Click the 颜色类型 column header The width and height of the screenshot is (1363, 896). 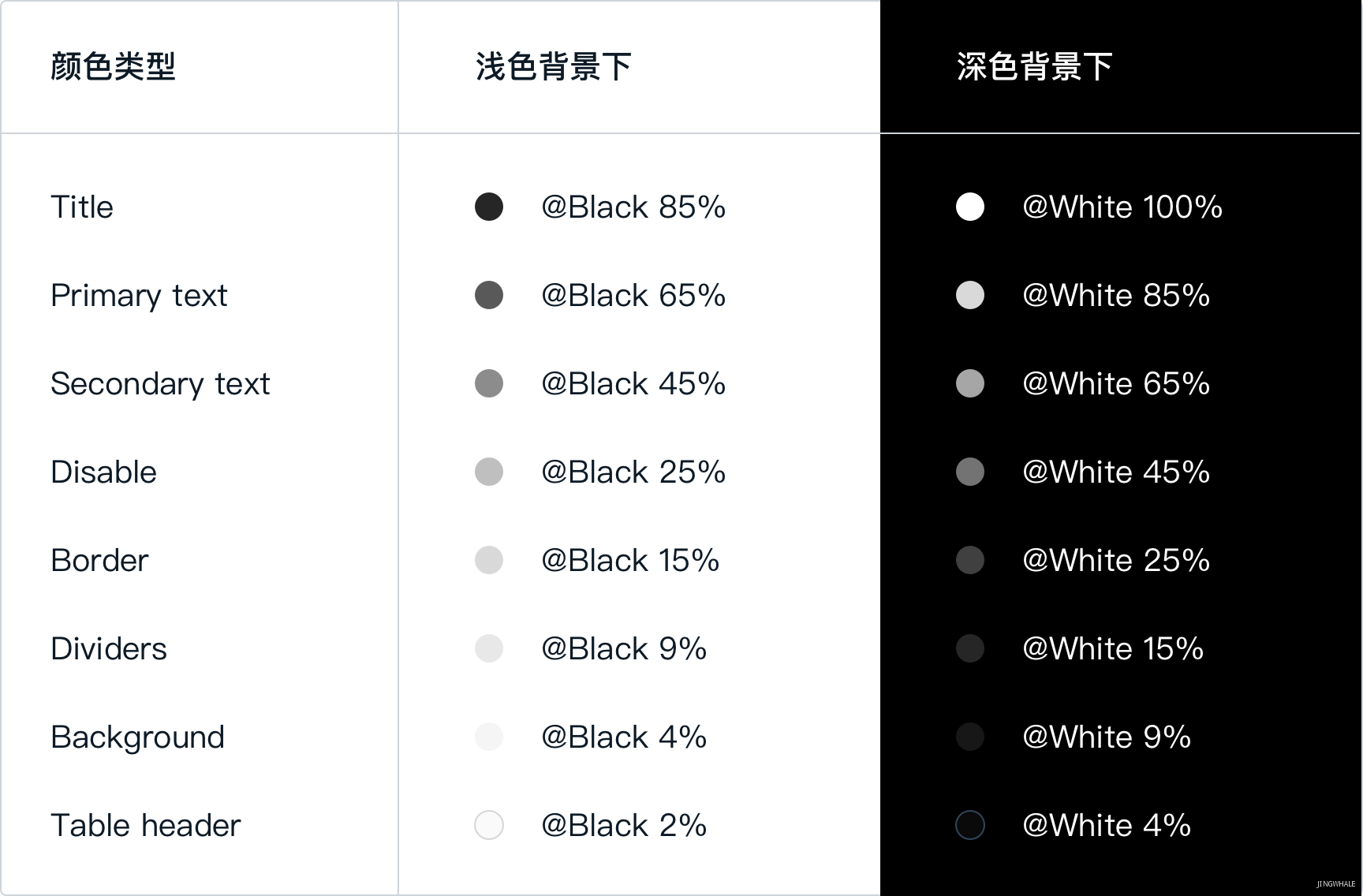(113, 66)
